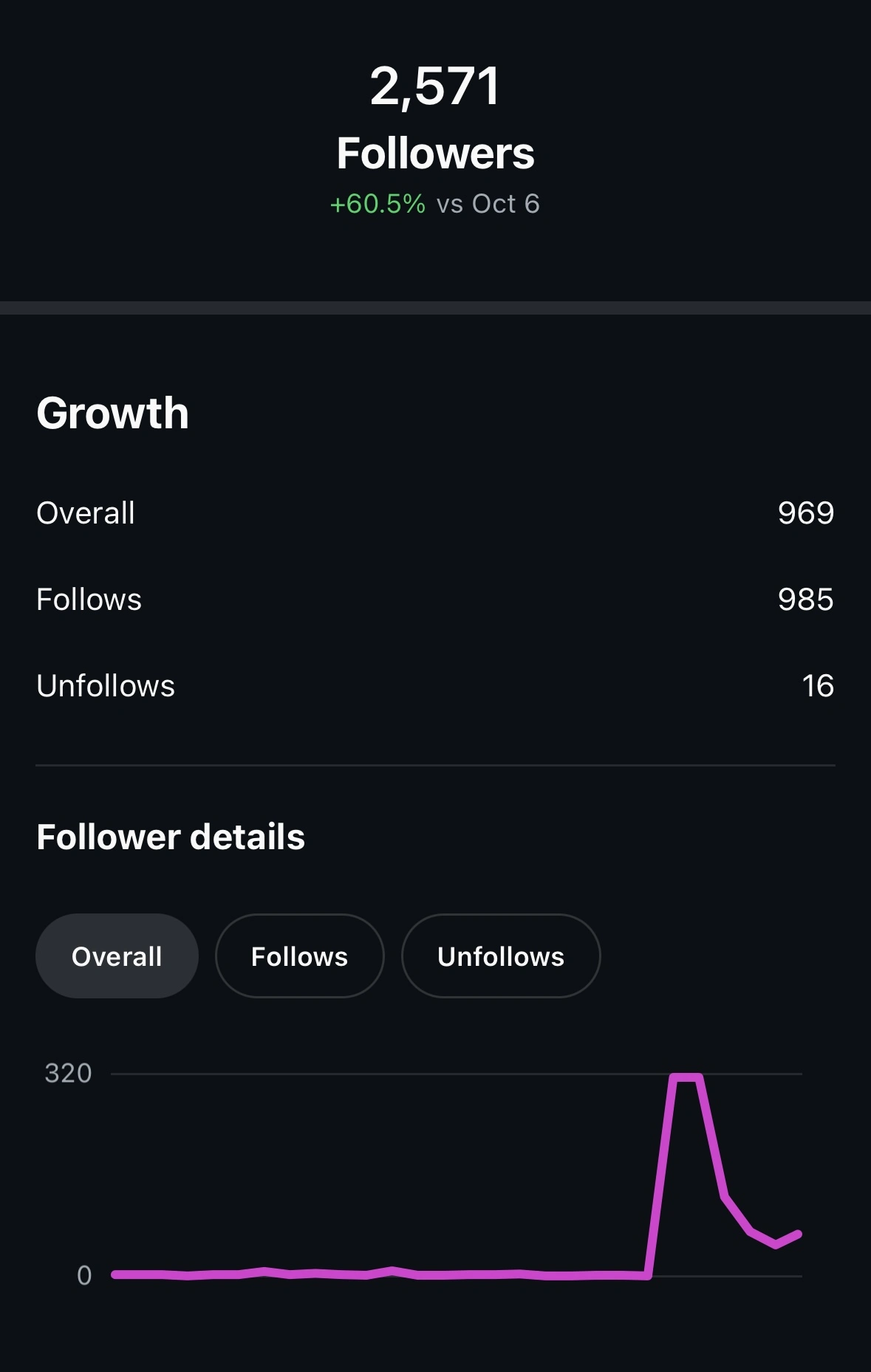Click the 985 follows value
Screen dimensions: 871x1372
[x=805, y=600]
